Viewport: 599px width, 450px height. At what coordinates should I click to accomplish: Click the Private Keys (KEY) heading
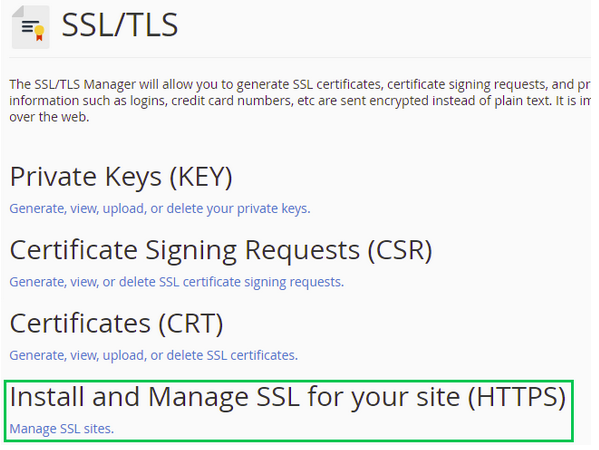[121, 177]
